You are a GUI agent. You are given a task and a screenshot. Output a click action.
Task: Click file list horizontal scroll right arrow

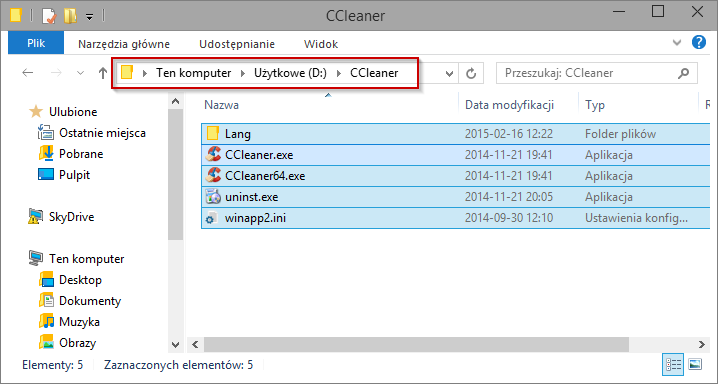(x=702, y=344)
